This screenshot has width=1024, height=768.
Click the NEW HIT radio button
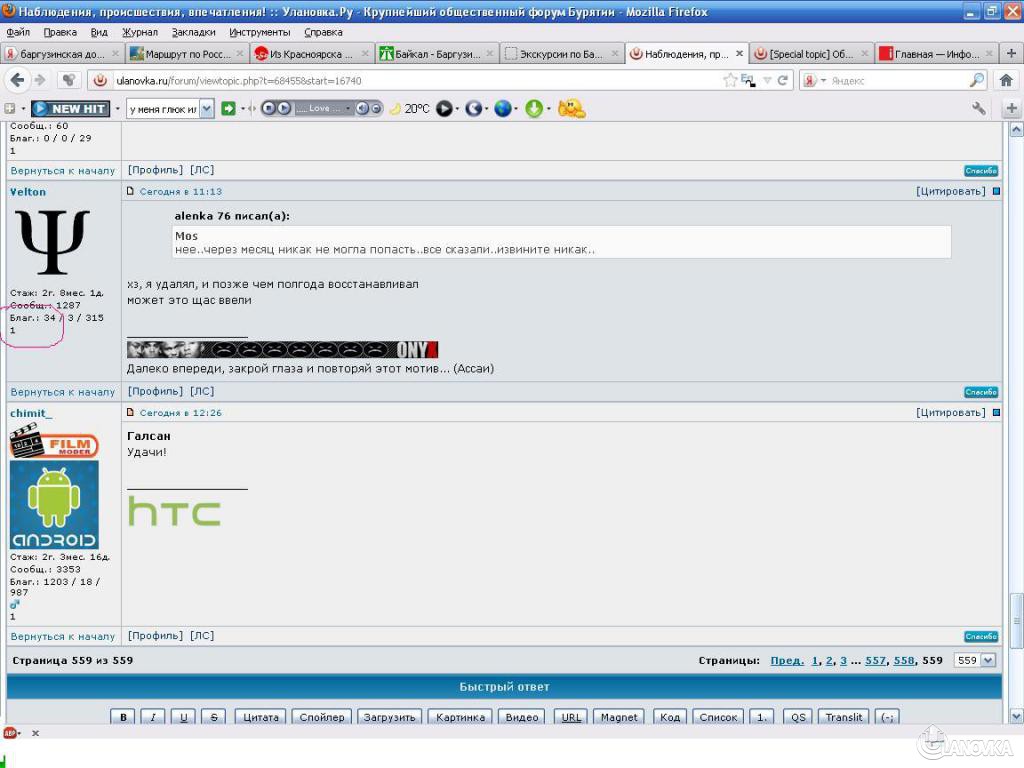(70, 108)
